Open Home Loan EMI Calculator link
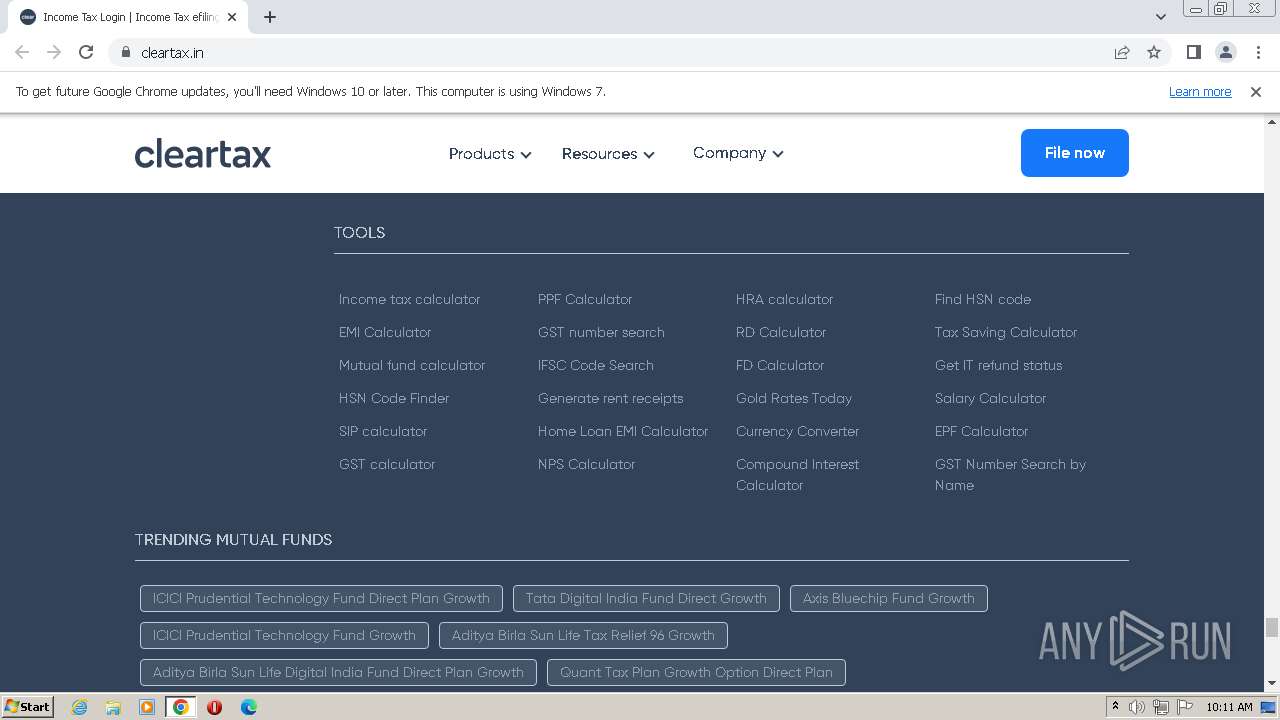The height and width of the screenshot is (720, 1280). click(x=623, y=431)
